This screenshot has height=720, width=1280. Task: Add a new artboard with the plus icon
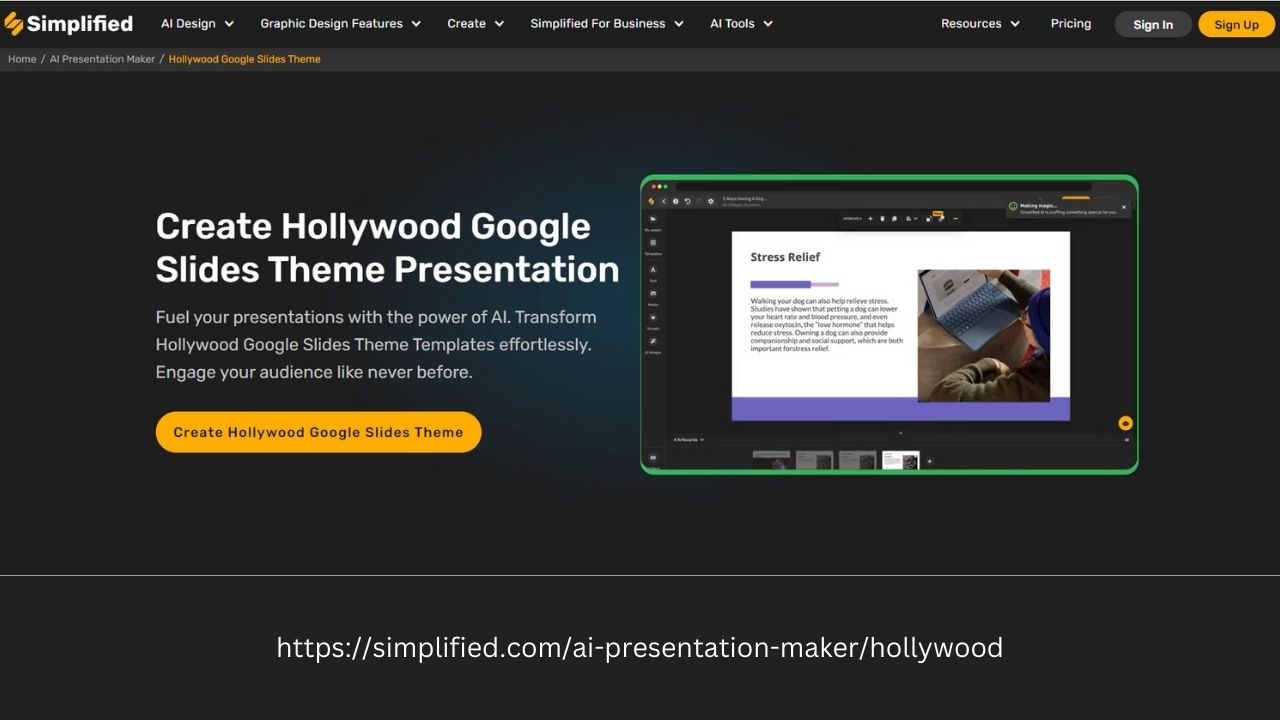pos(870,218)
